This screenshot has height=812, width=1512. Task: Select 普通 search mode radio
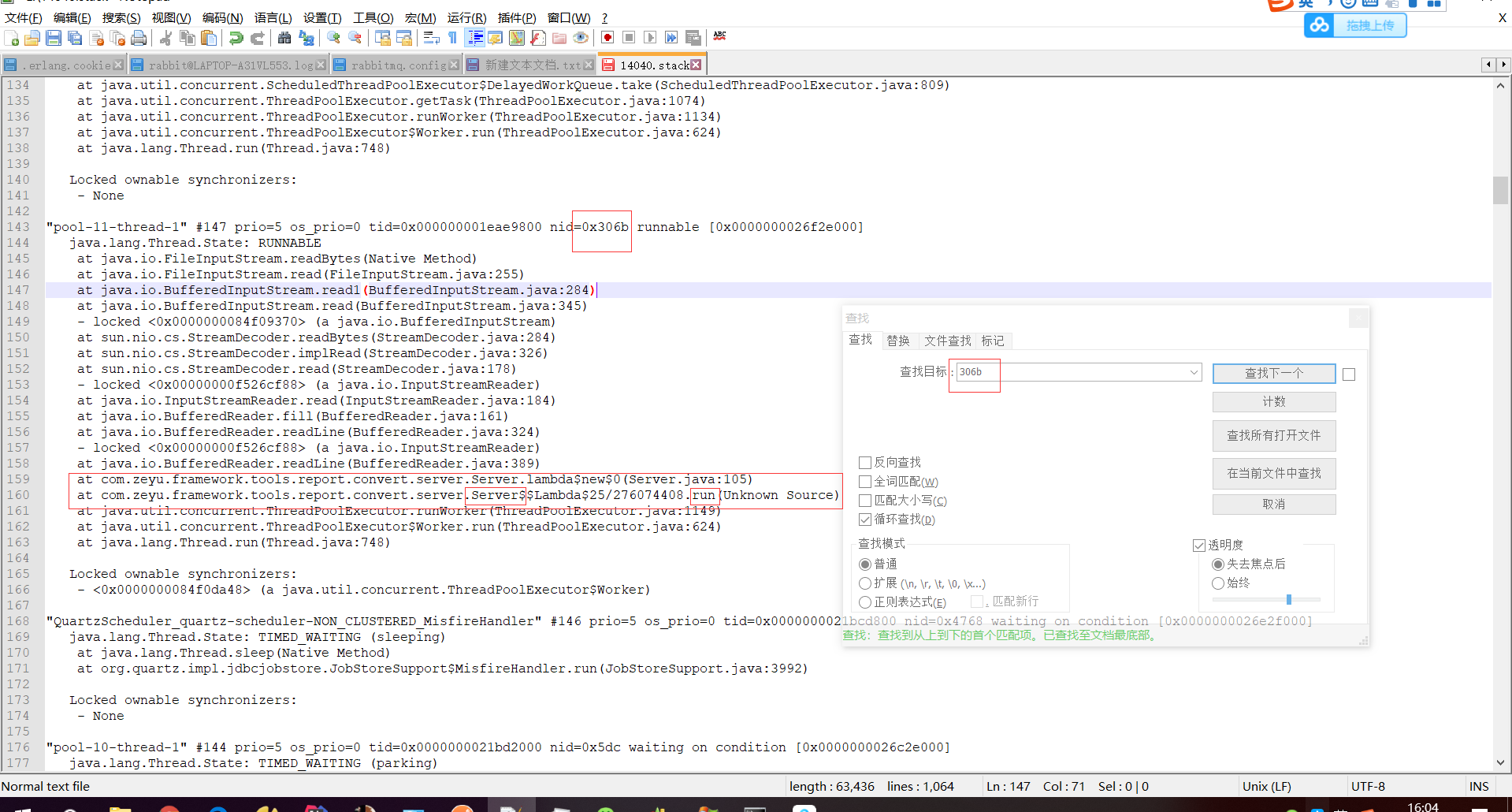point(865,564)
